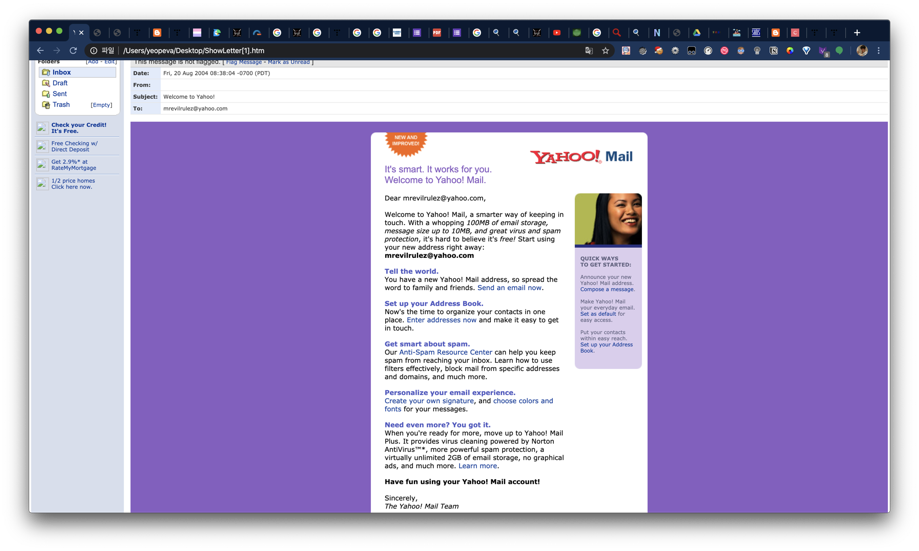
Task: Click Personalize your email experience. heading
Action: [450, 393]
